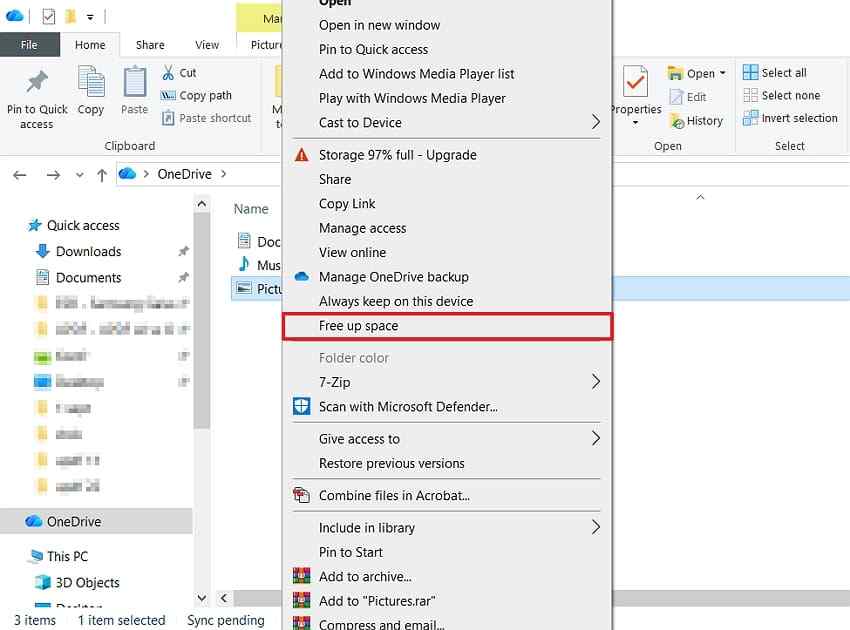Switch to the Share ribbon tab

[150, 44]
